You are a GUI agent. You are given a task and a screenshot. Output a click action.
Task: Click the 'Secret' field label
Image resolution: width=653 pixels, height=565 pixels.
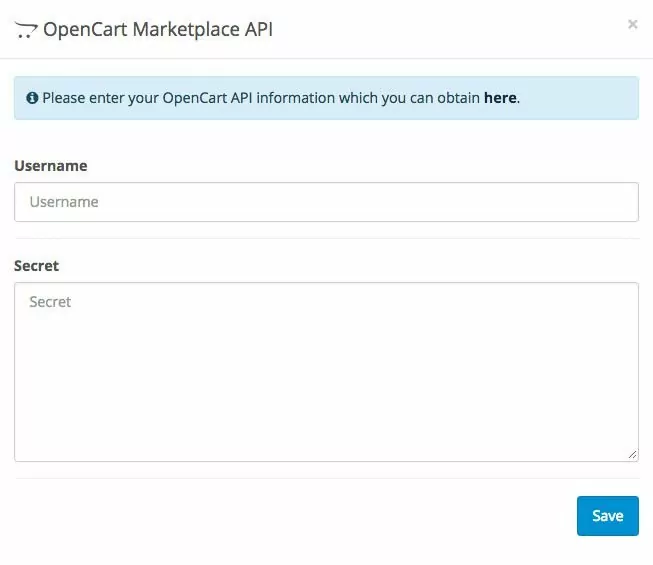tap(37, 266)
